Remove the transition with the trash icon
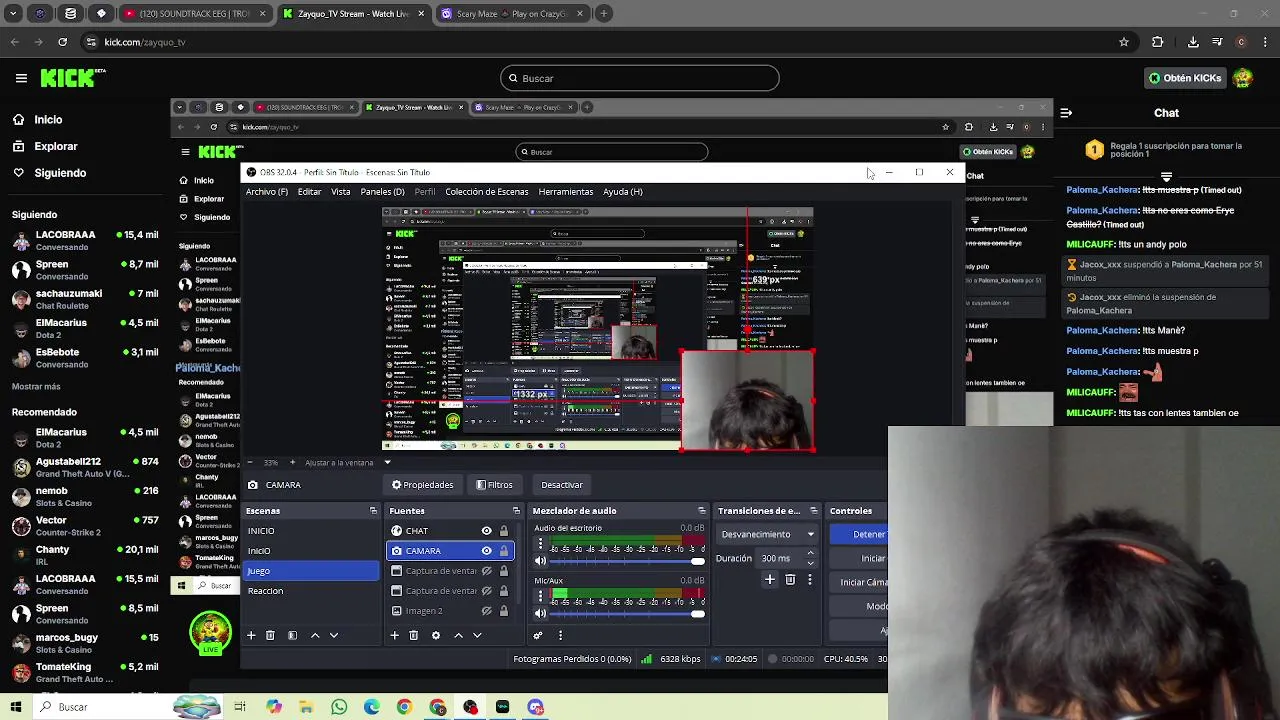Image resolution: width=1280 pixels, height=720 pixels. point(790,579)
